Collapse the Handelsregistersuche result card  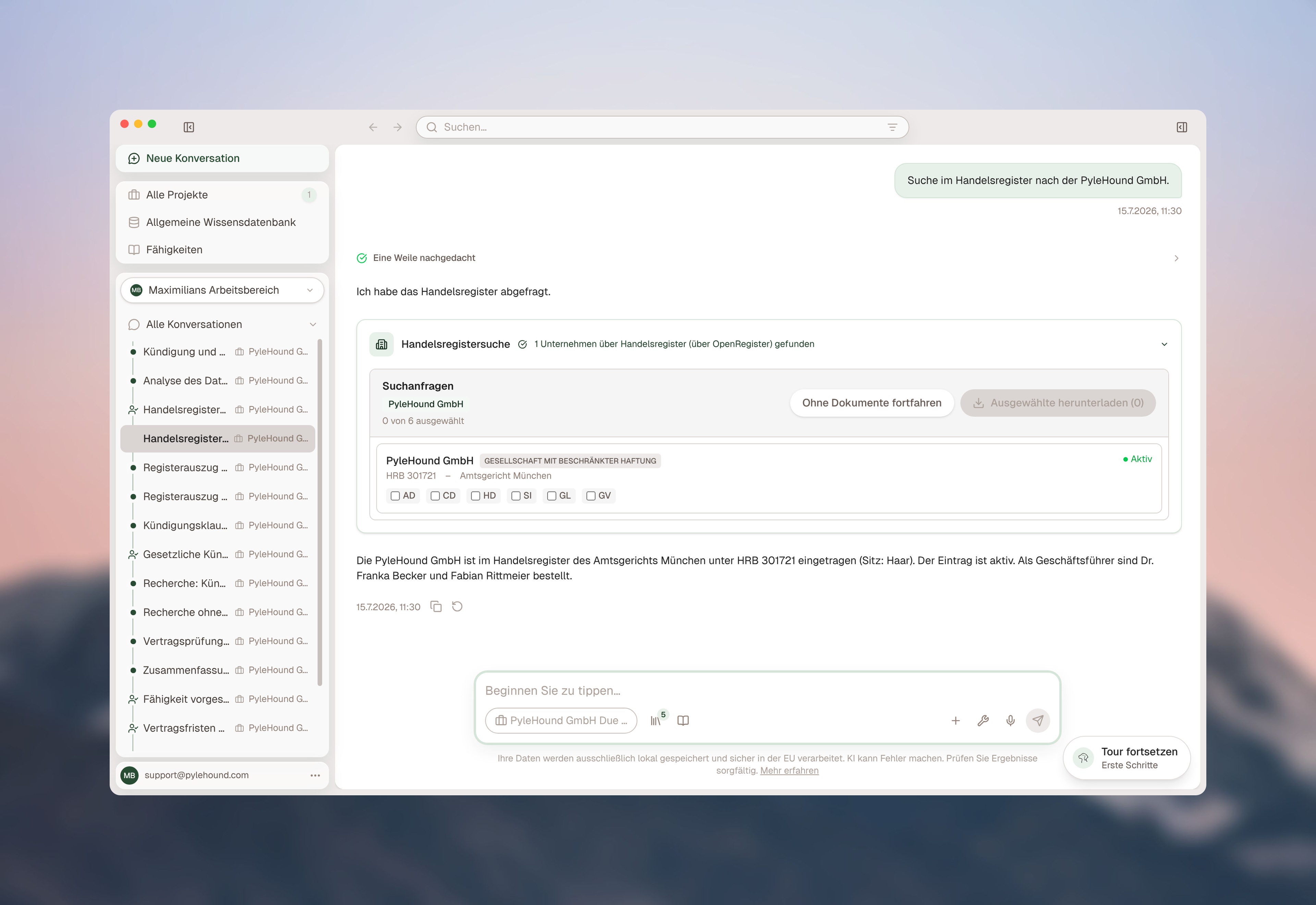click(1164, 344)
